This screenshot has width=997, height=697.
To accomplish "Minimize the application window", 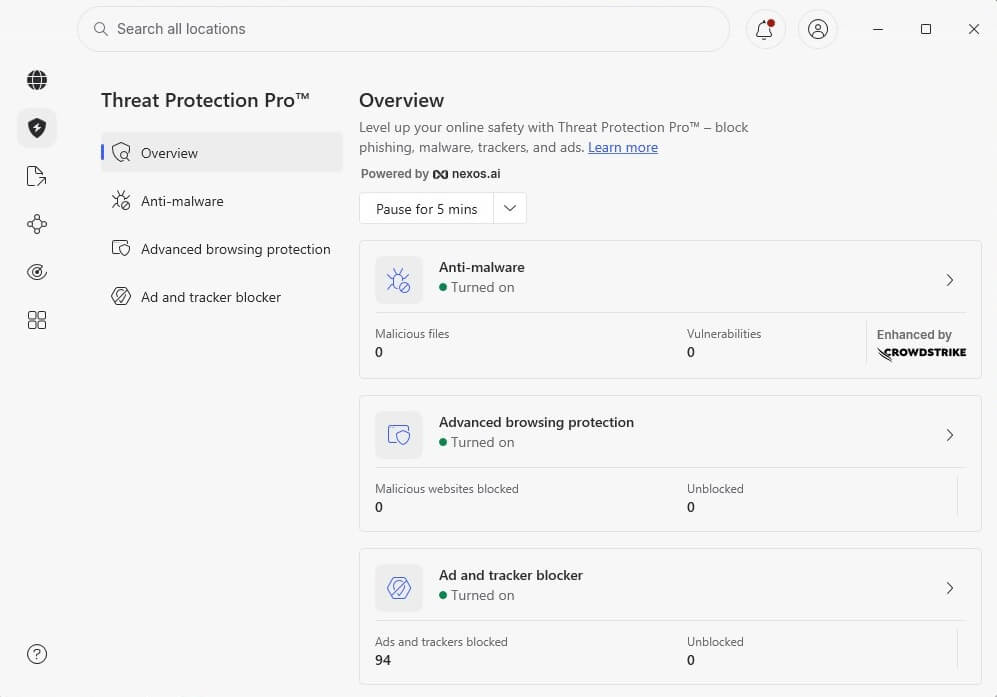I will coord(878,29).
